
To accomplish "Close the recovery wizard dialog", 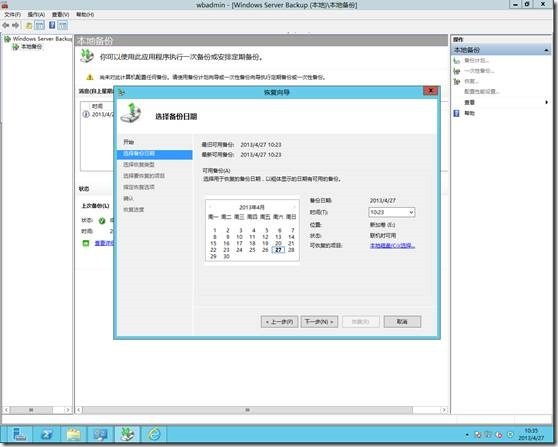I will pyautogui.click(x=431, y=91).
